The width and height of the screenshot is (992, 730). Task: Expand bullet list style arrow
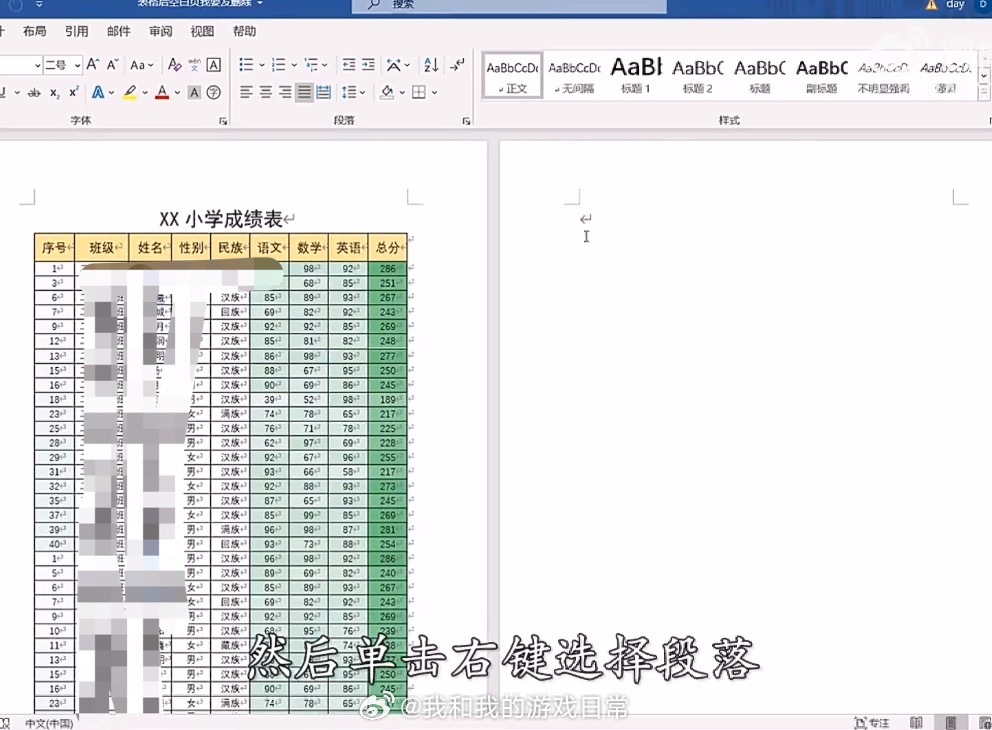click(x=261, y=65)
